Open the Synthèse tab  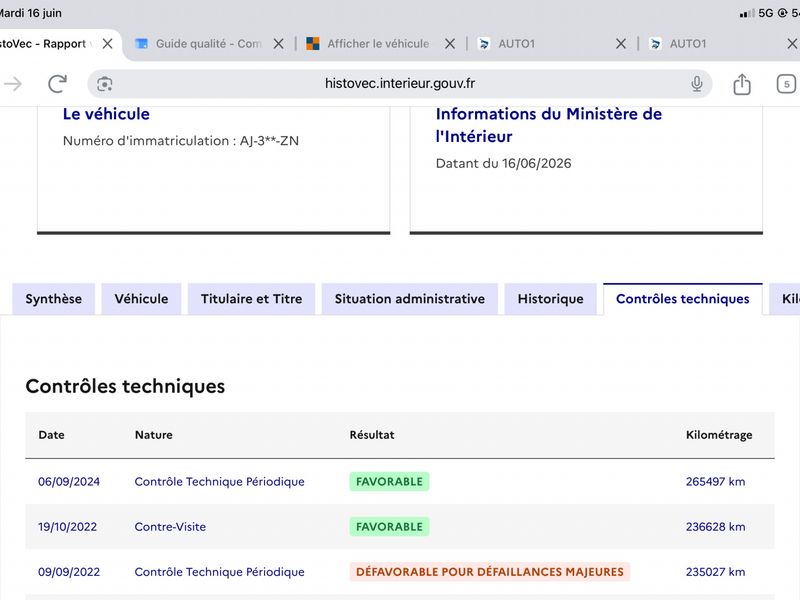(x=54, y=299)
